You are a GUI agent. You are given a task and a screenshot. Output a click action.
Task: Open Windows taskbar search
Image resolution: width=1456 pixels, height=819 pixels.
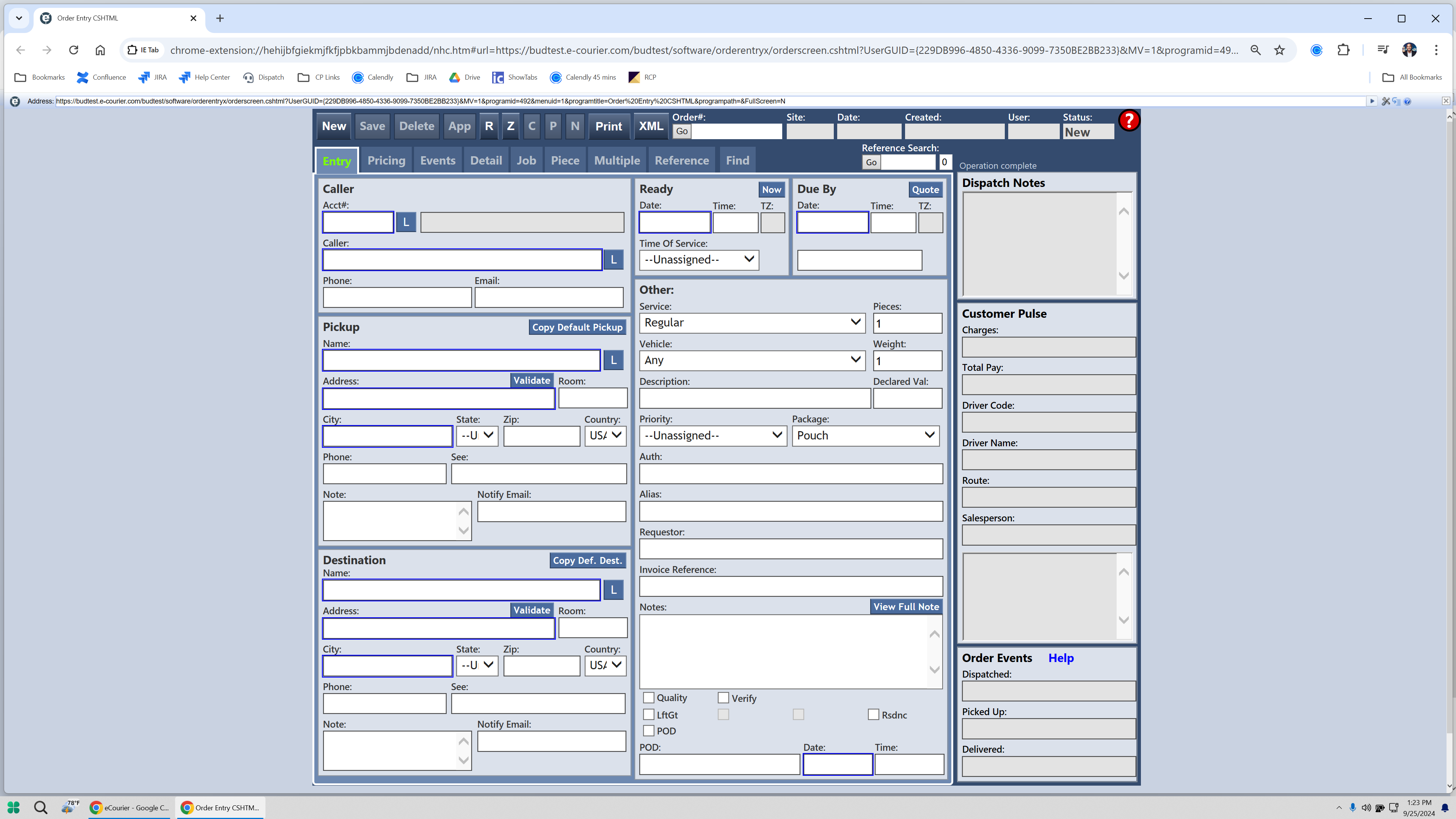[x=41, y=808]
